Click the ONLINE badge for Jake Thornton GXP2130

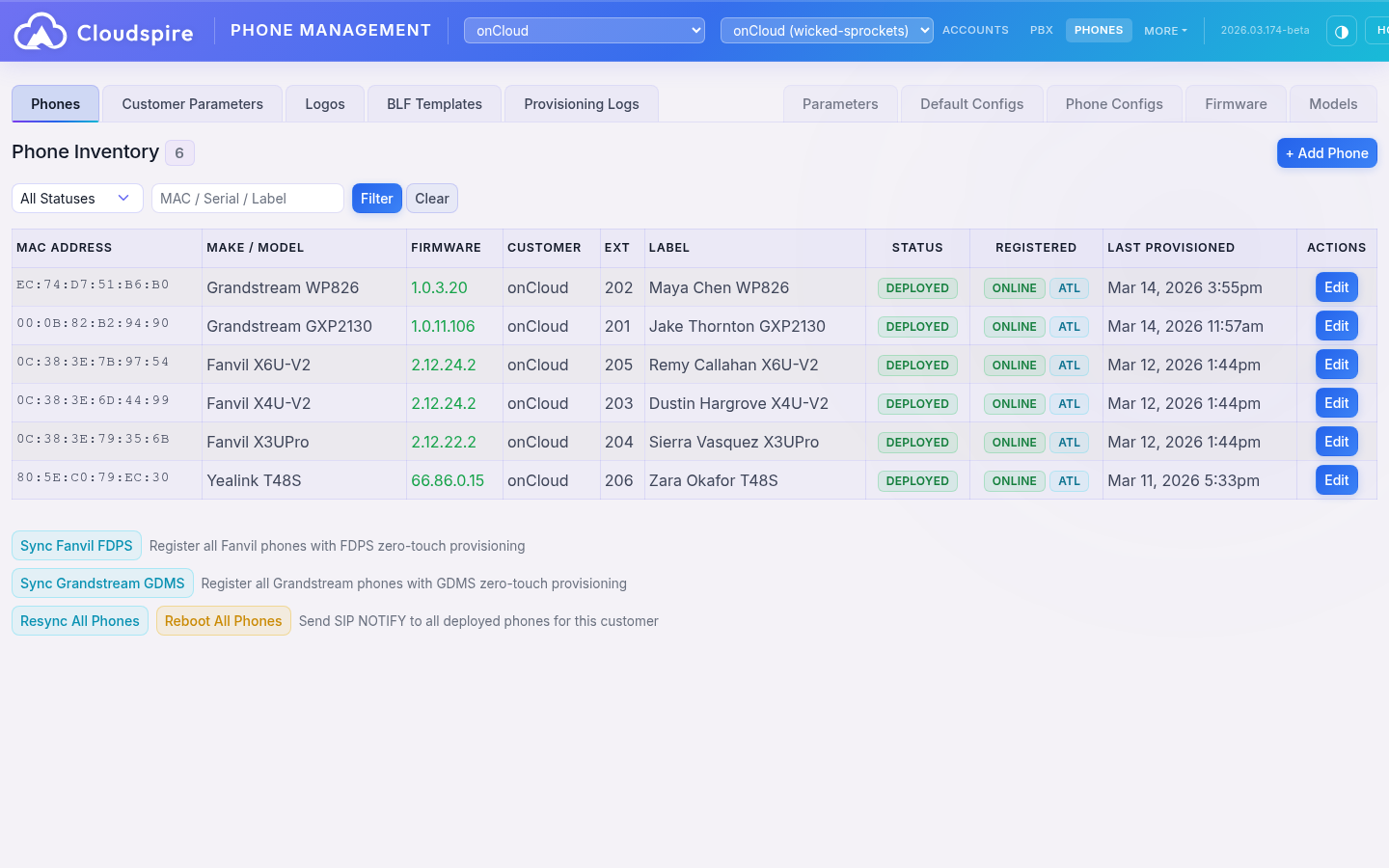click(x=1014, y=326)
